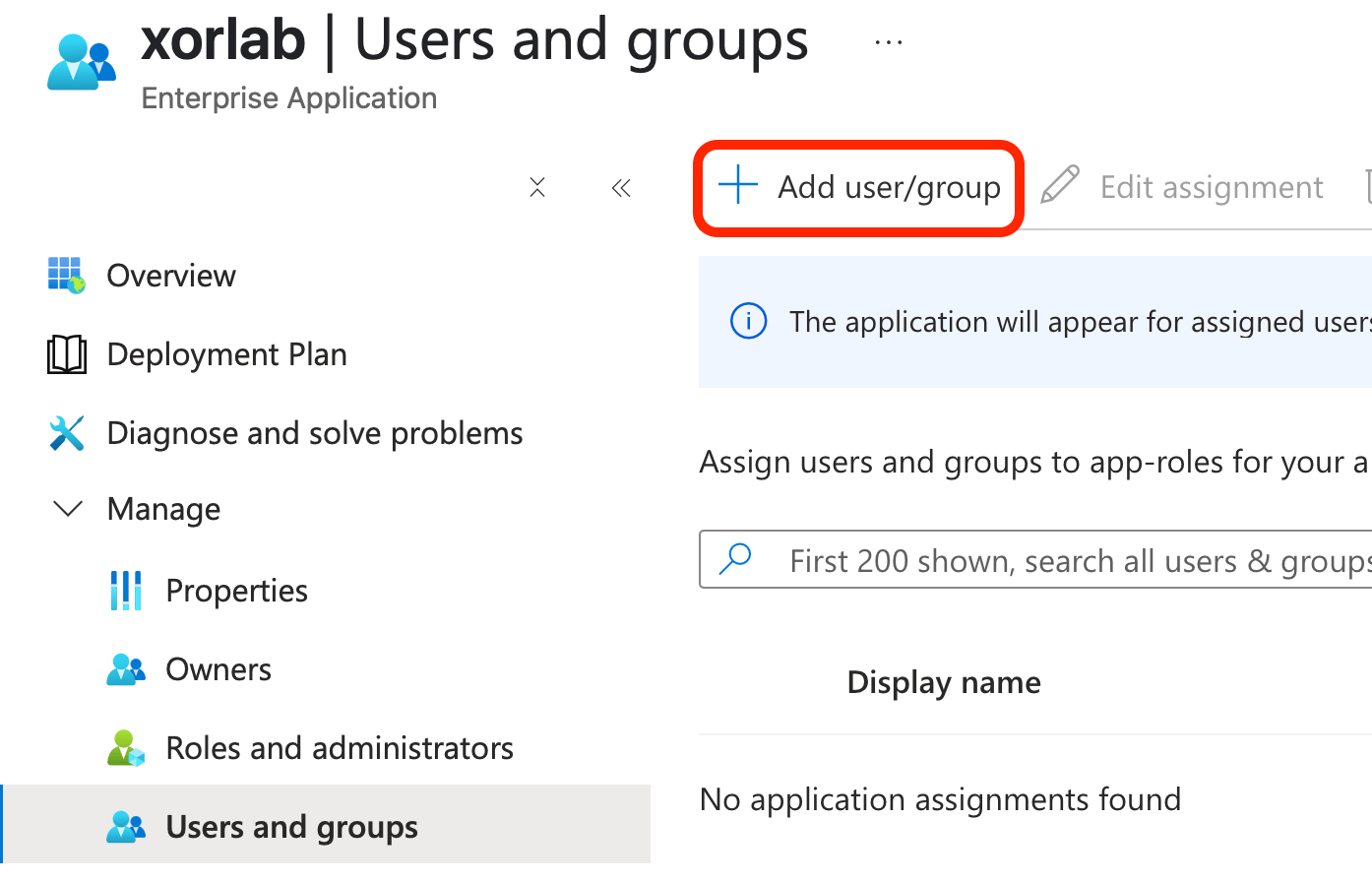Screen dimensions: 1372x884
Task: Open the Overview menu item
Action: (x=171, y=276)
